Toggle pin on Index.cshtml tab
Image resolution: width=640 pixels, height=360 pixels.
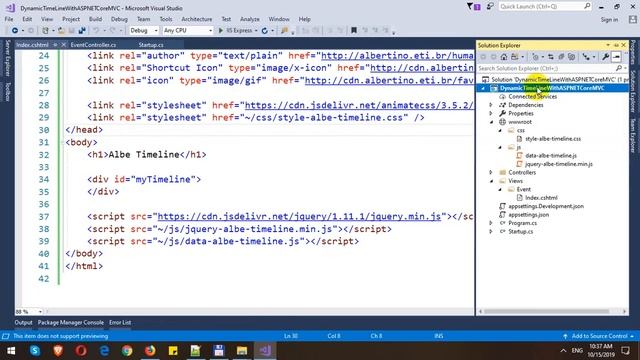pos(55,45)
